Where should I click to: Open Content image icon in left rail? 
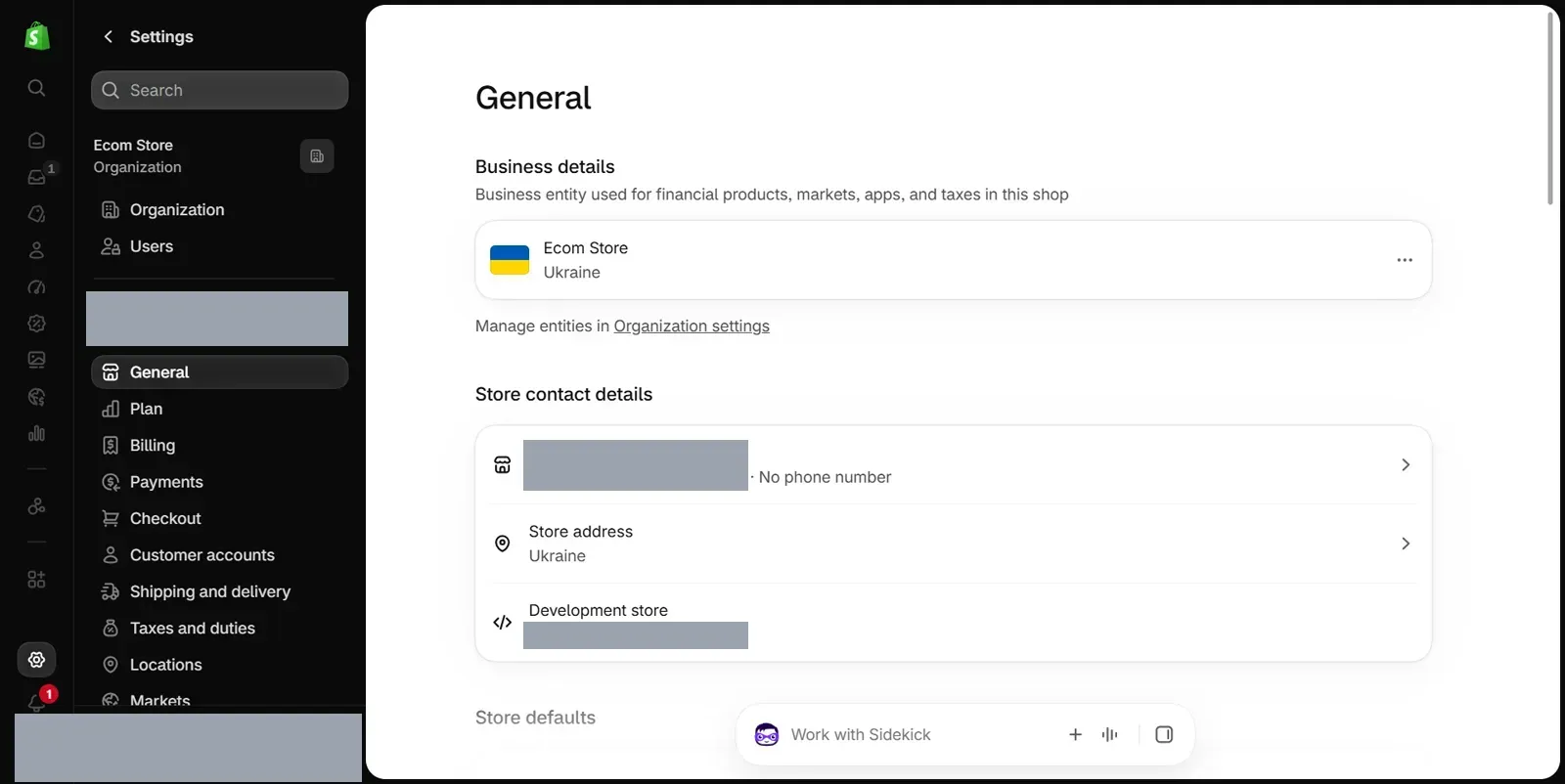(x=36, y=360)
